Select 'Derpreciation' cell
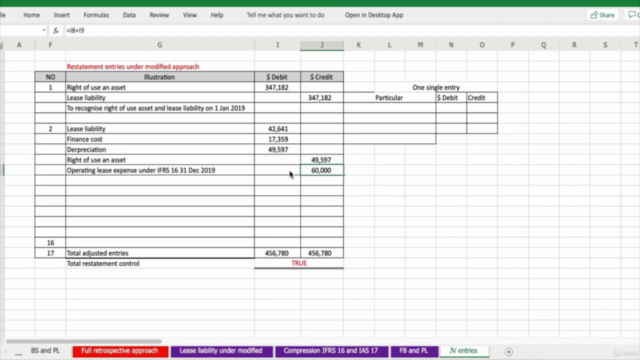The height and width of the screenshot is (360, 640). [160, 150]
